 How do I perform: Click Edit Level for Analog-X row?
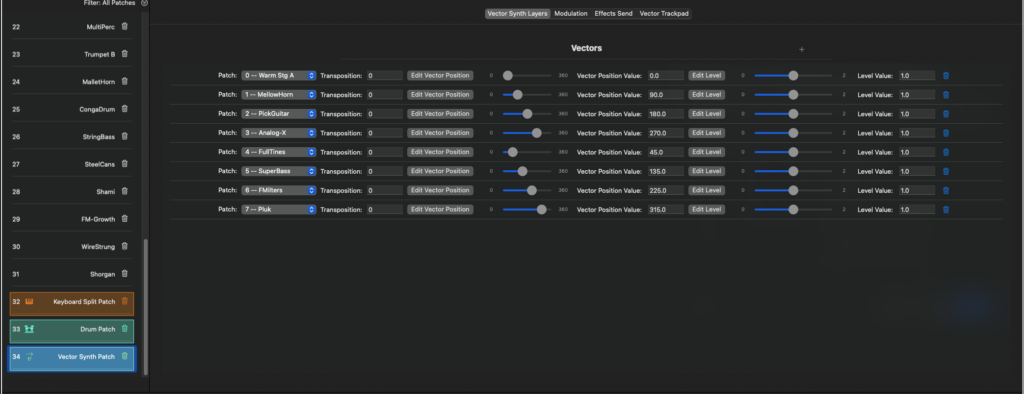click(707, 133)
